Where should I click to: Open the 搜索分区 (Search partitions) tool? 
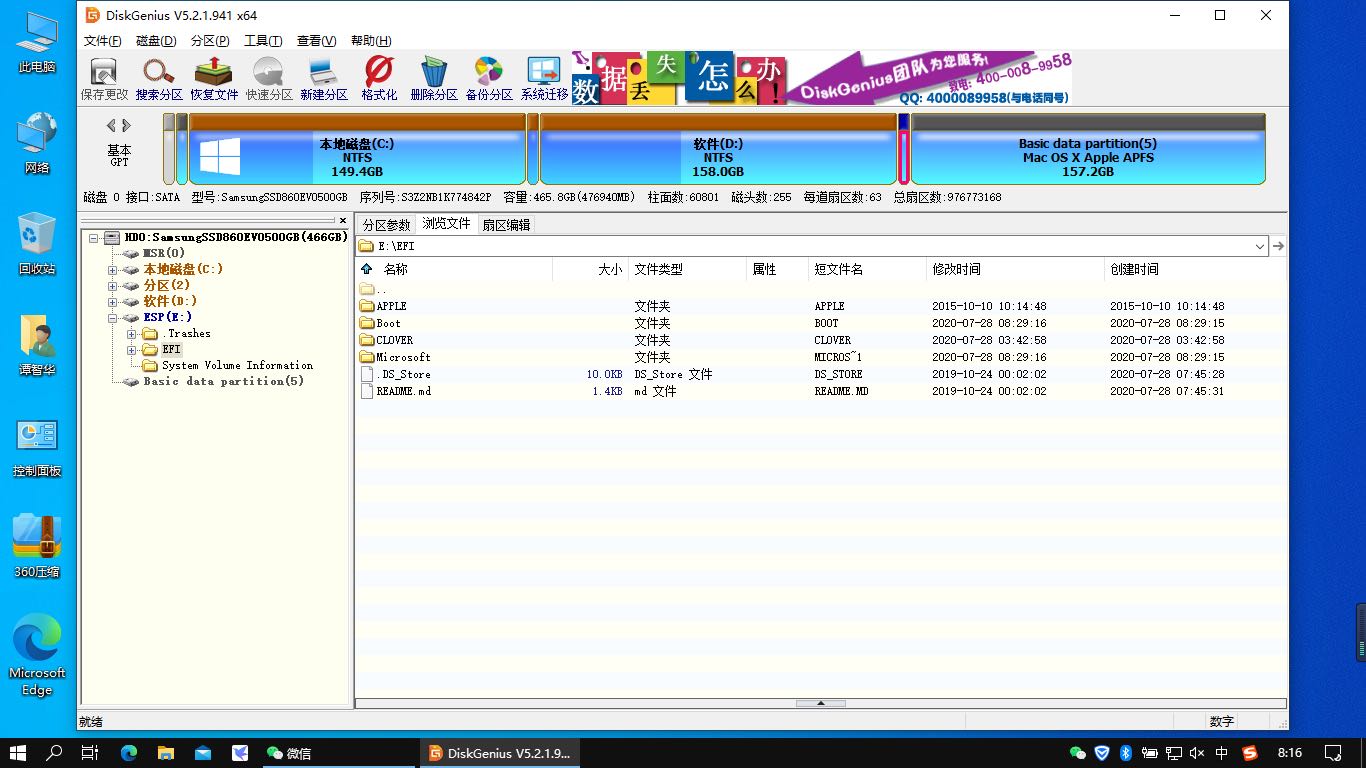159,79
